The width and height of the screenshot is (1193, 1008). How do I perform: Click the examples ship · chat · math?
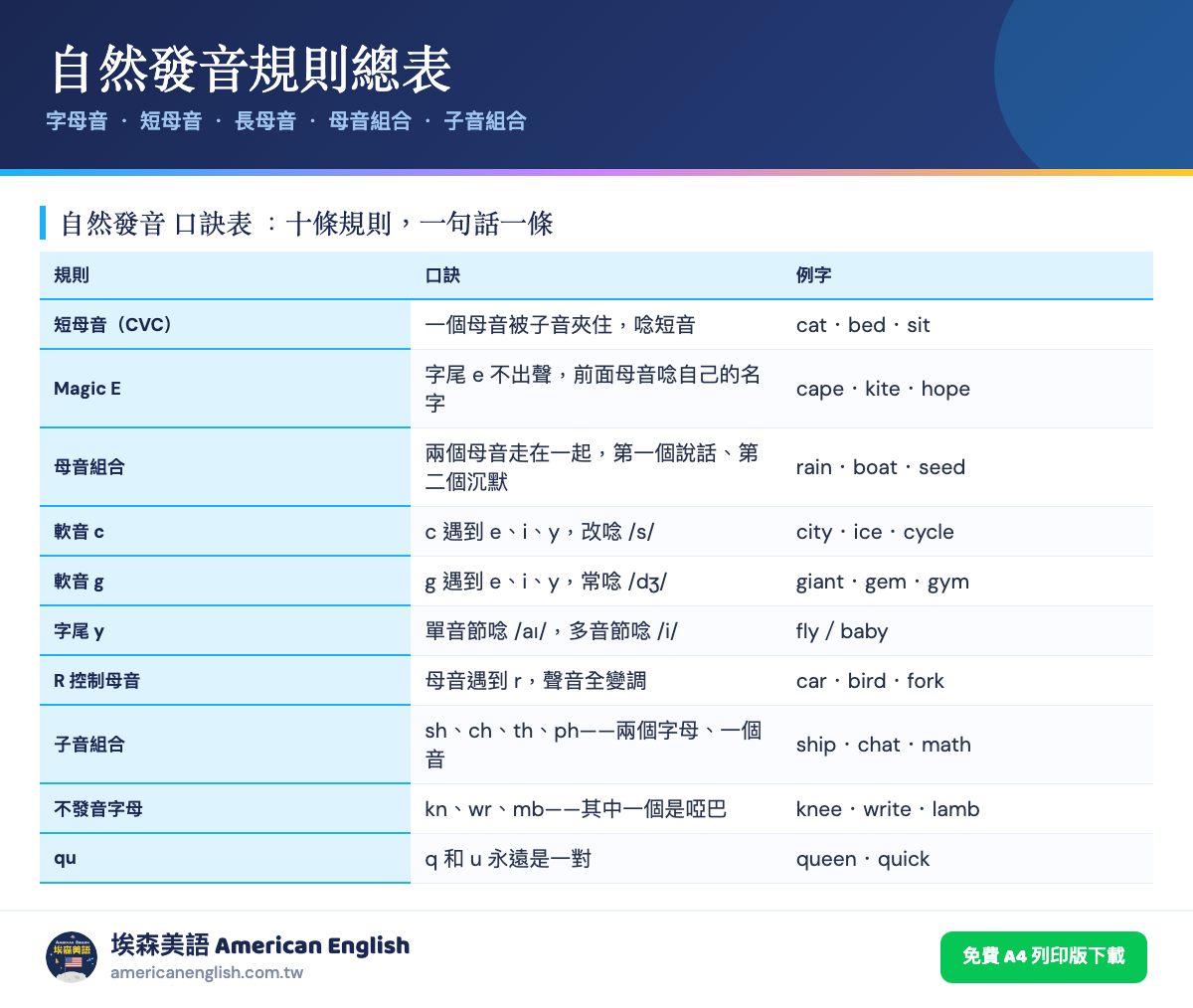[884, 745]
